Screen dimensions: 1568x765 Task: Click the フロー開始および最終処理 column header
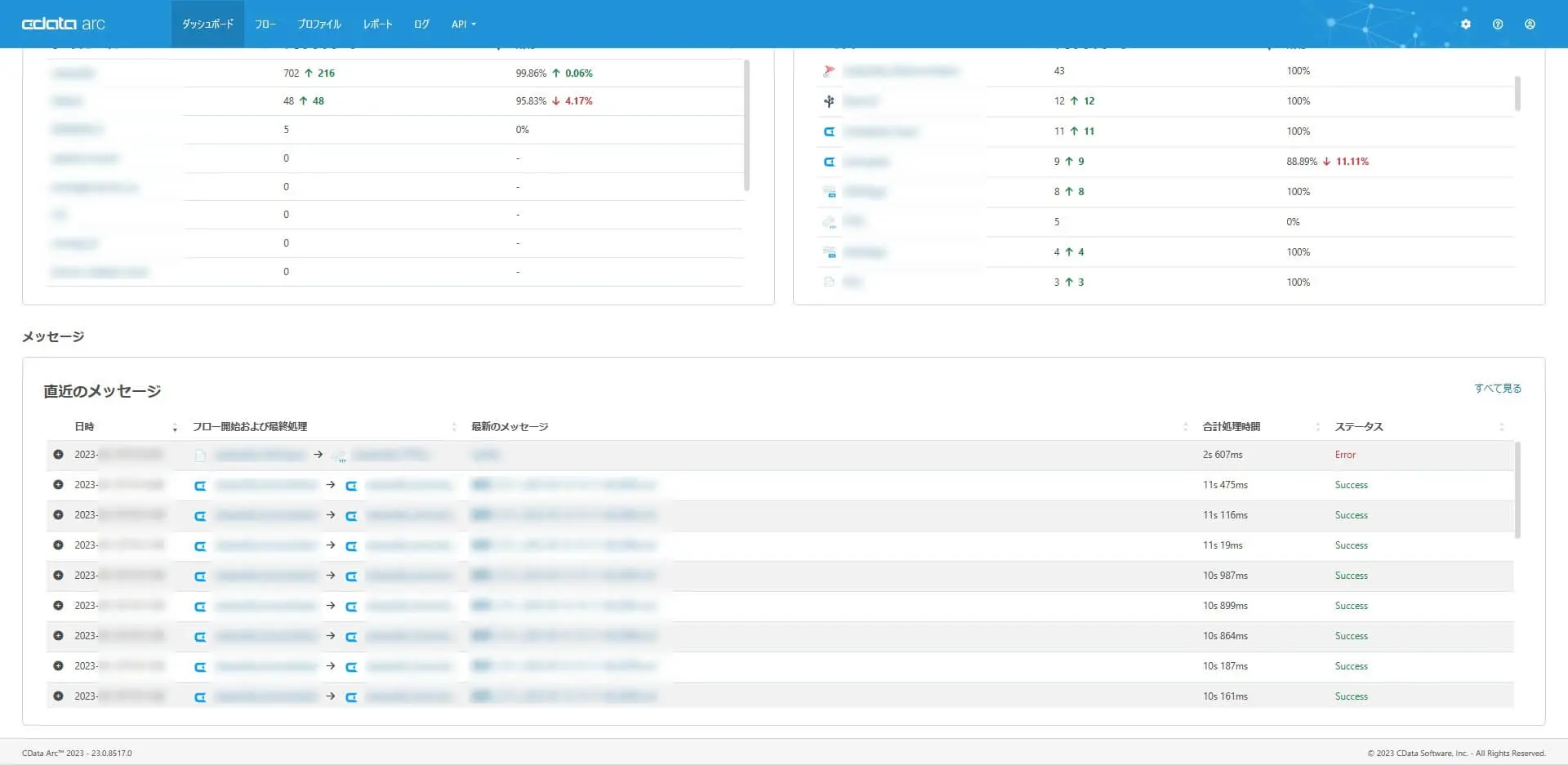click(250, 427)
